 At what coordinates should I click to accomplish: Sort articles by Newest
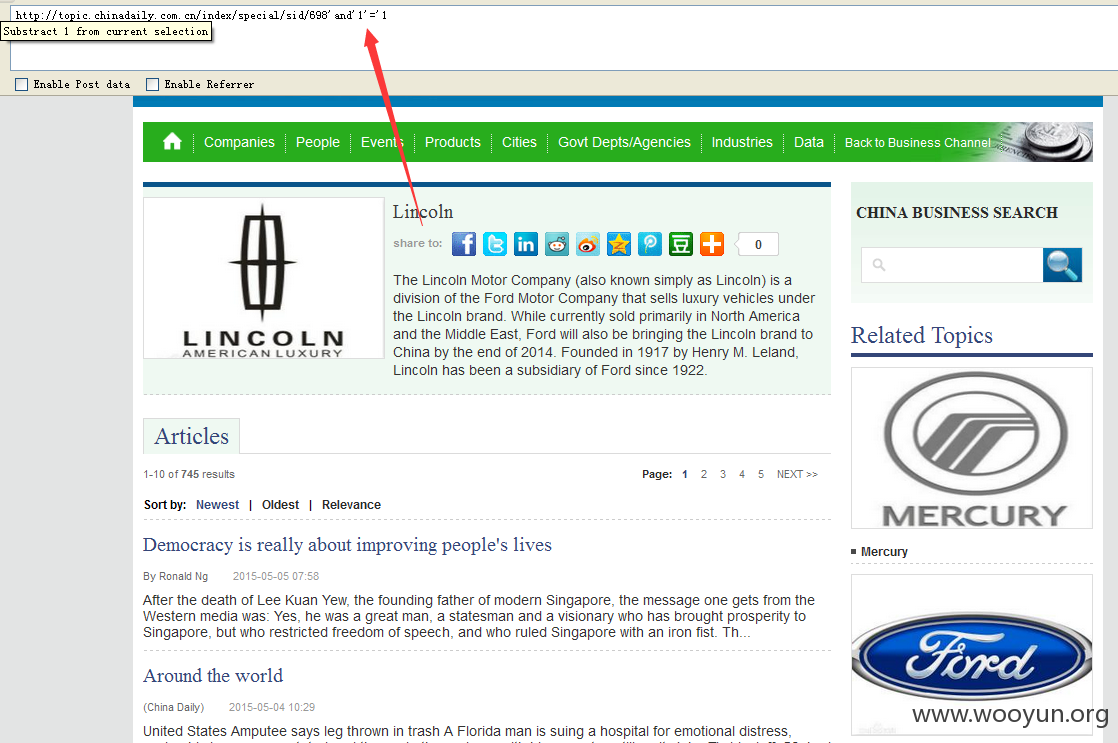click(x=217, y=505)
